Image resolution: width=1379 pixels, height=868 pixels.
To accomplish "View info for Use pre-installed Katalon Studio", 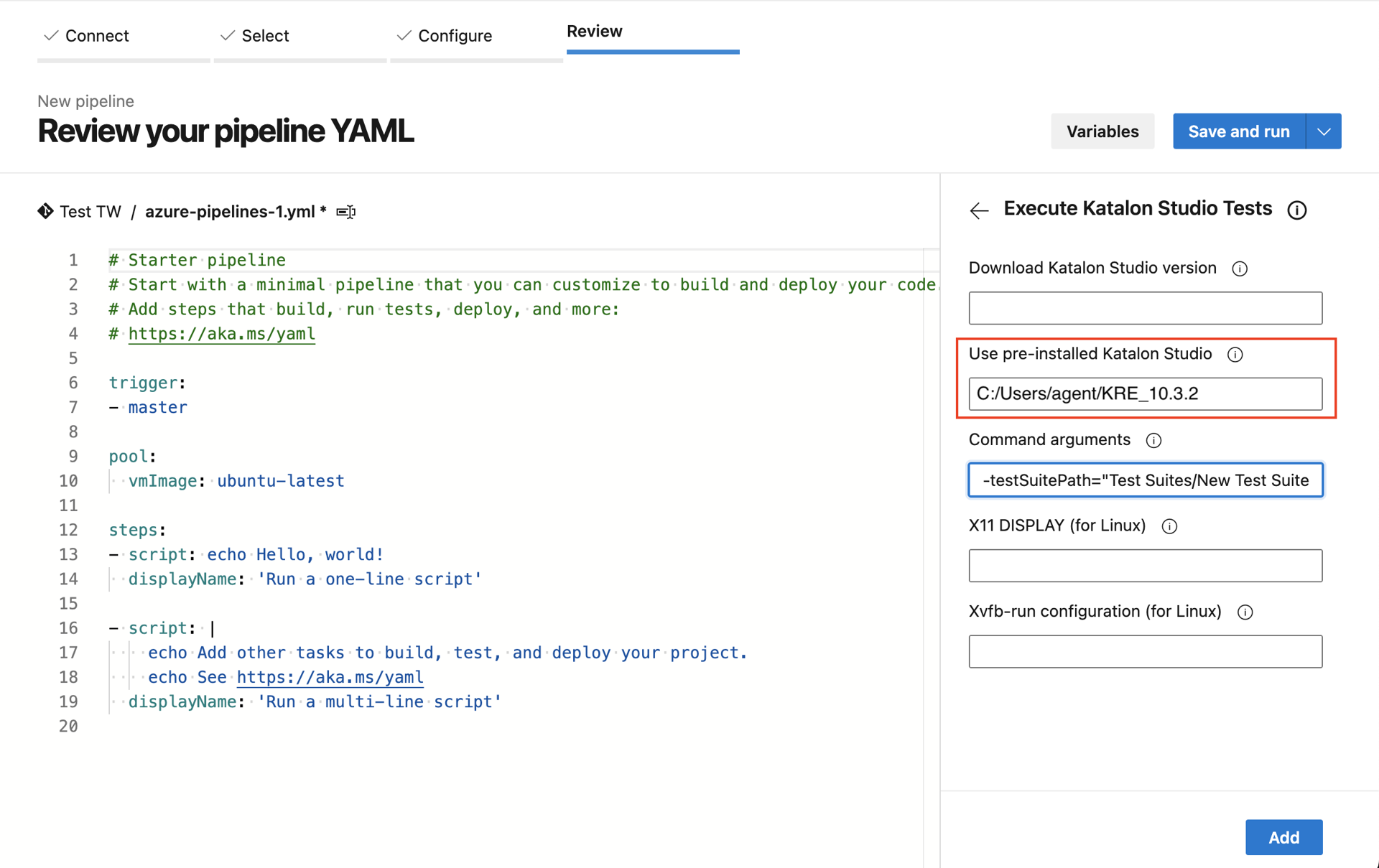I will pyautogui.click(x=1236, y=354).
